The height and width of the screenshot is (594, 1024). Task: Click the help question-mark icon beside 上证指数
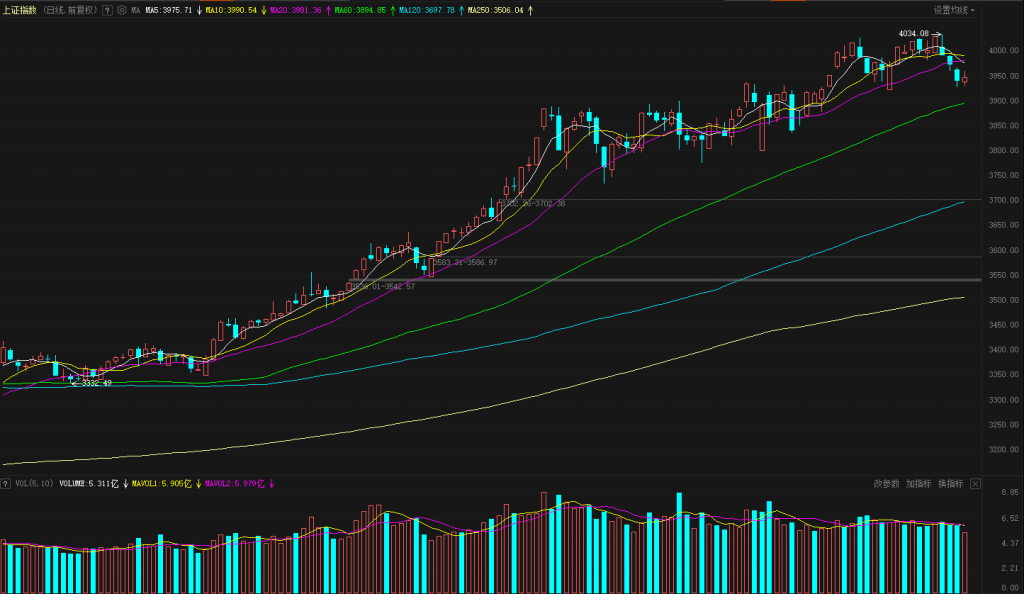tap(107, 10)
